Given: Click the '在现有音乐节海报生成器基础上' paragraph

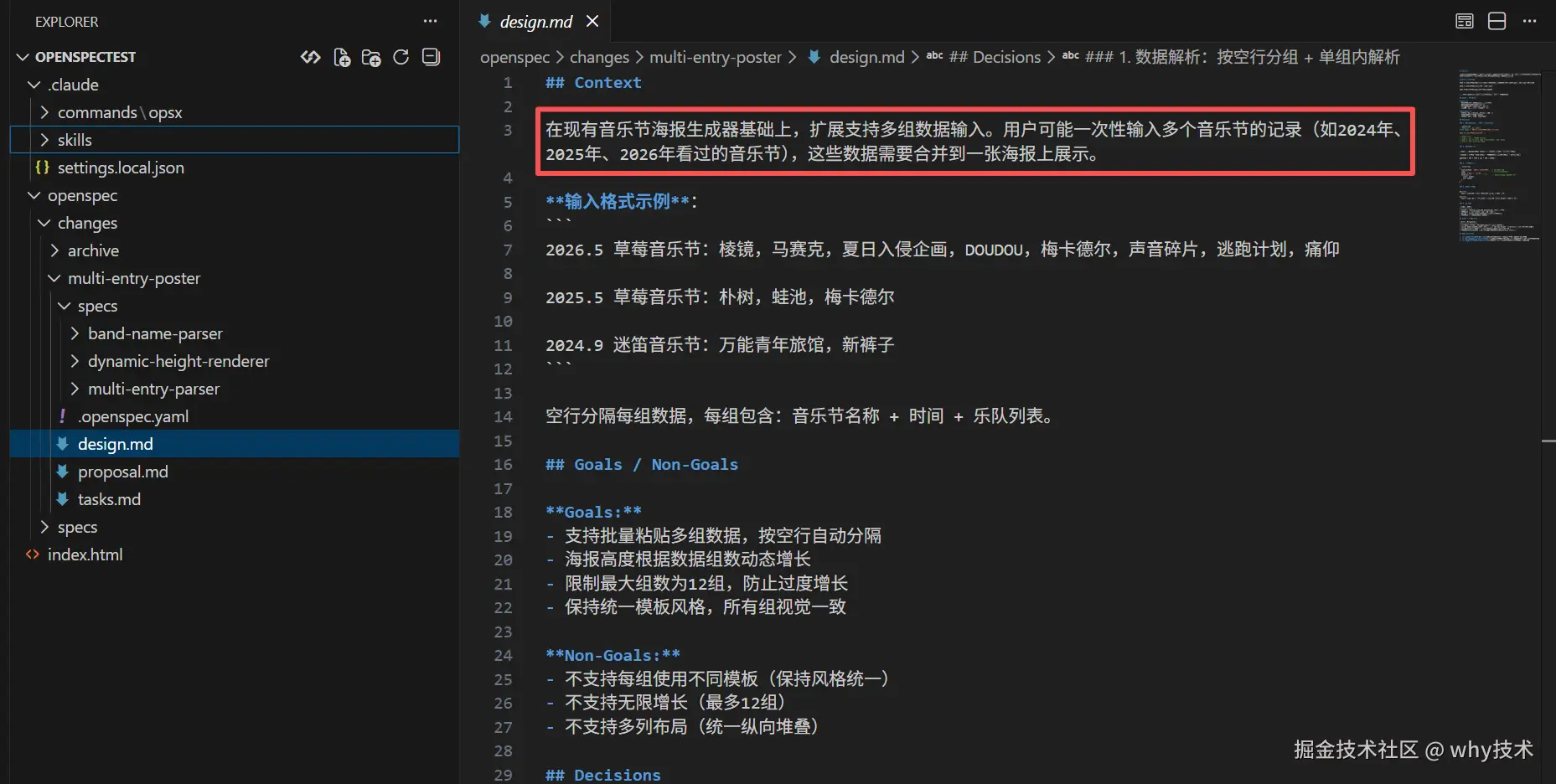Looking at the screenshot, I should point(975,142).
